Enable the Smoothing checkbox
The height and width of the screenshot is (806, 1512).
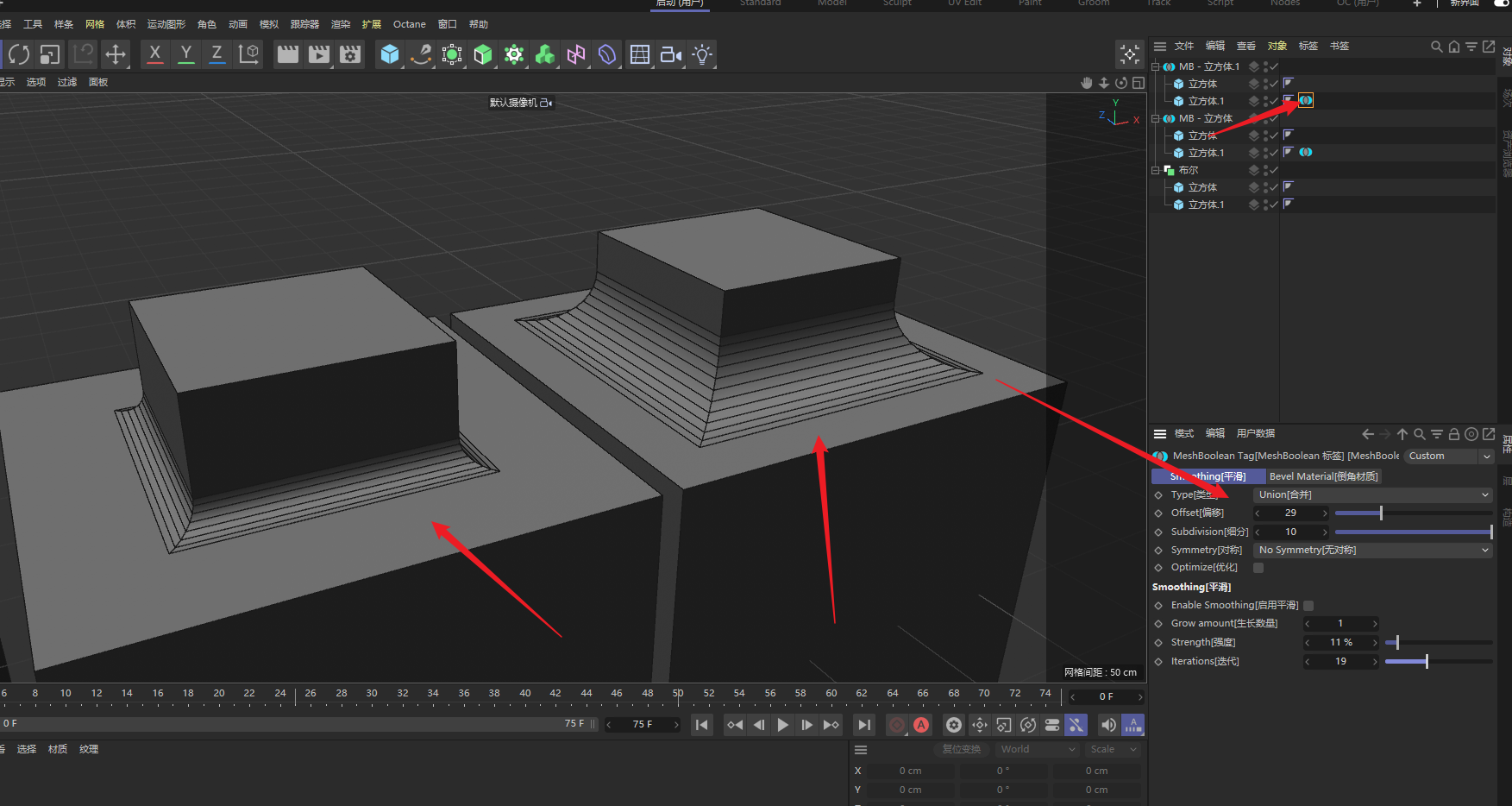pyautogui.click(x=1308, y=606)
